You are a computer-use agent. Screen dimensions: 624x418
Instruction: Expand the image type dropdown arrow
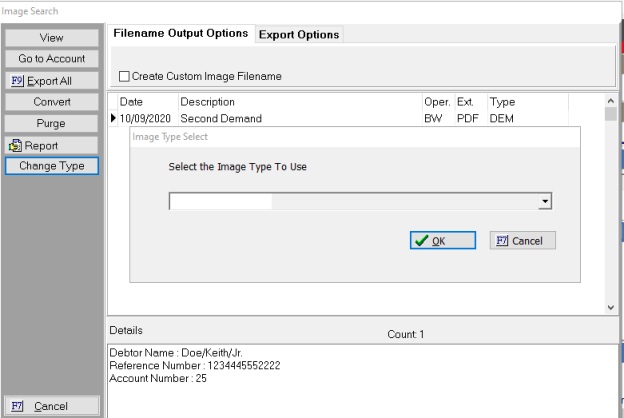[545, 202]
